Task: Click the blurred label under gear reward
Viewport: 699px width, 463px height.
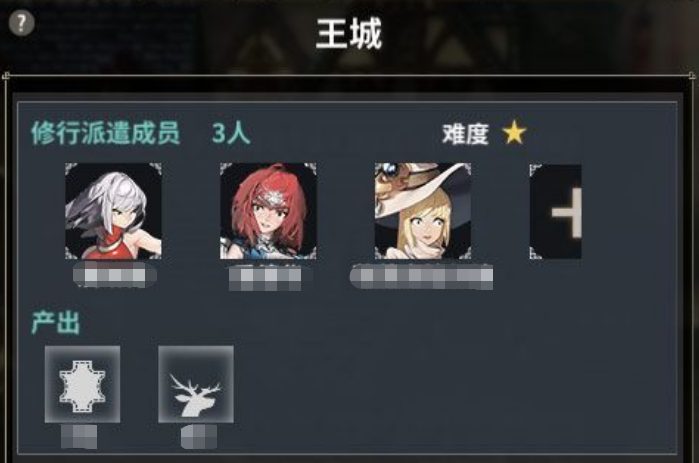Action: [x=79, y=436]
